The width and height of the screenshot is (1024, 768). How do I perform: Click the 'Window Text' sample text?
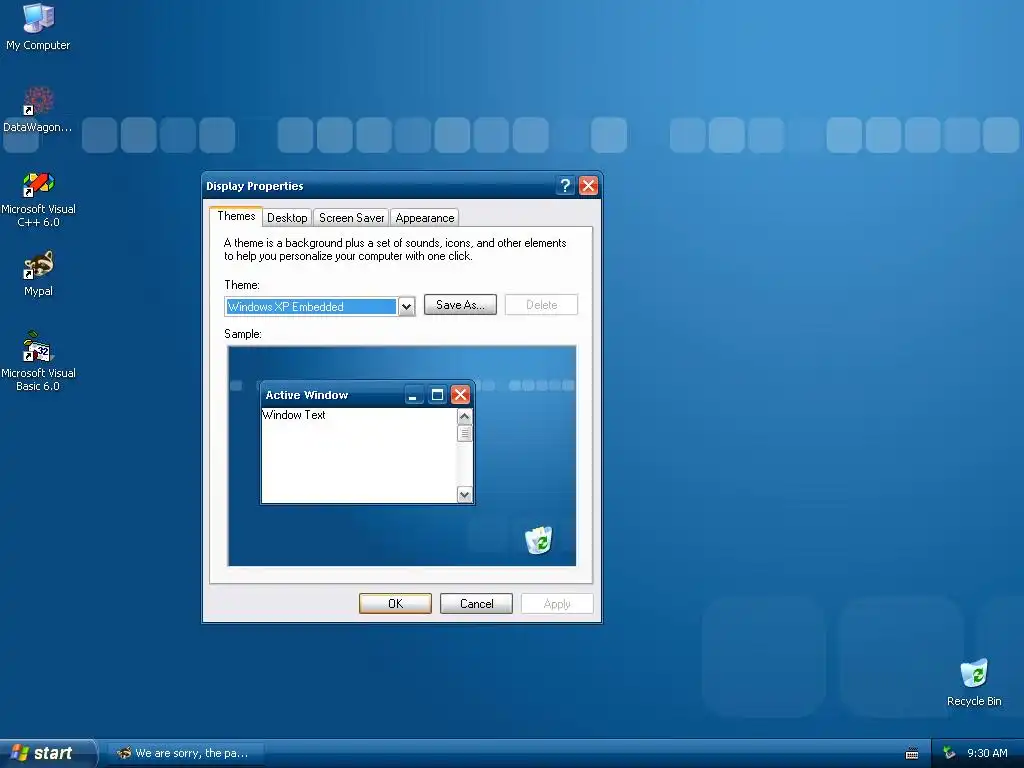[x=293, y=415]
